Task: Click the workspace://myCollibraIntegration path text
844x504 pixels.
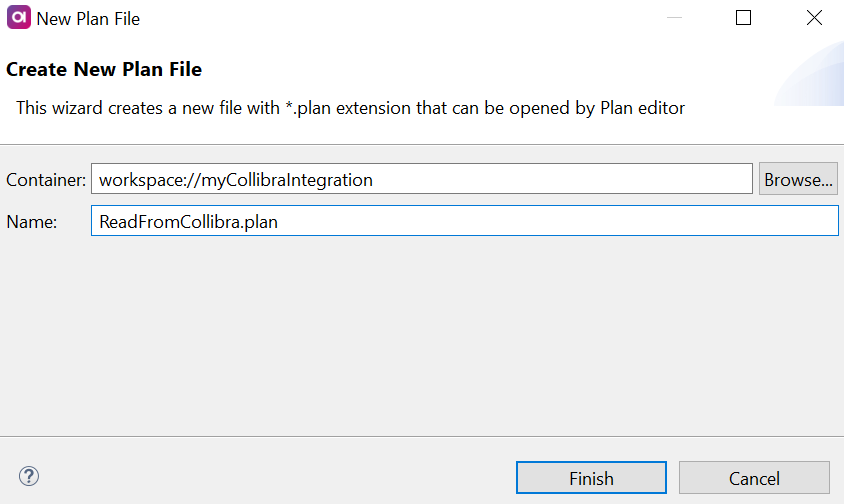Action: tap(236, 180)
